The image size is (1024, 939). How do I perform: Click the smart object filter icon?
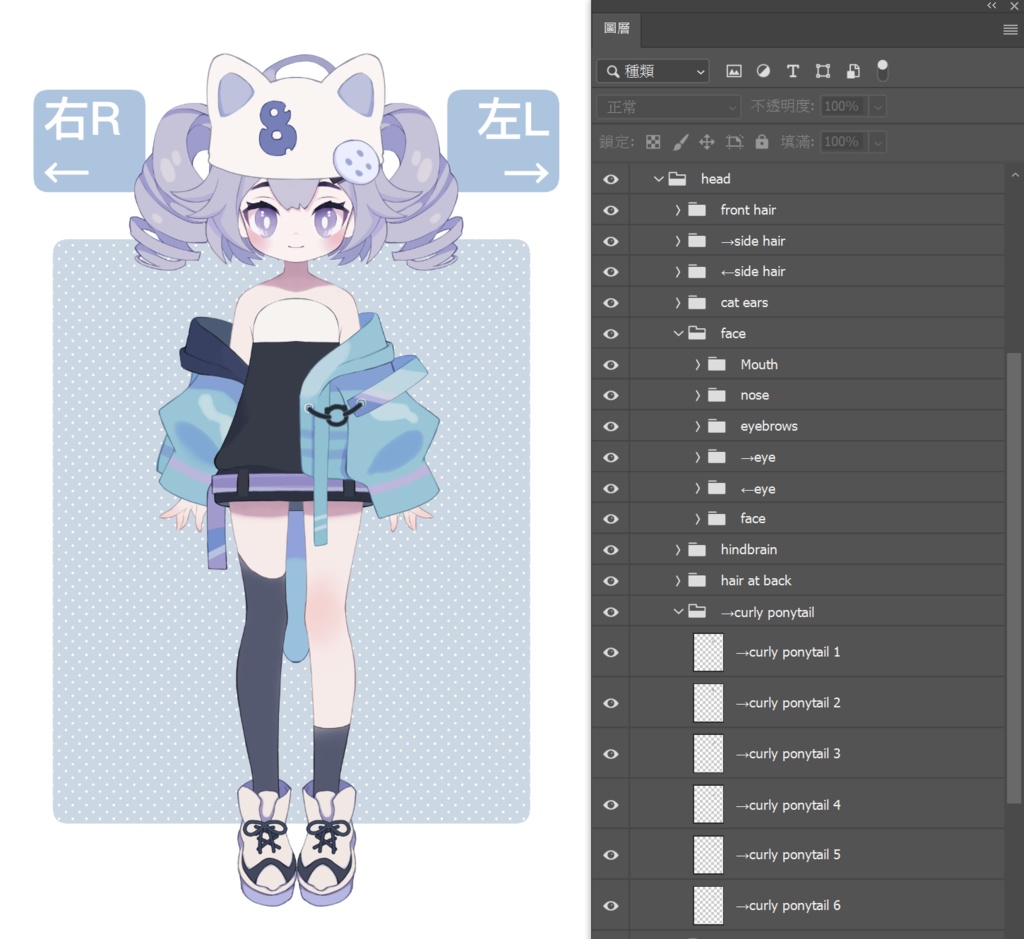(x=852, y=71)
